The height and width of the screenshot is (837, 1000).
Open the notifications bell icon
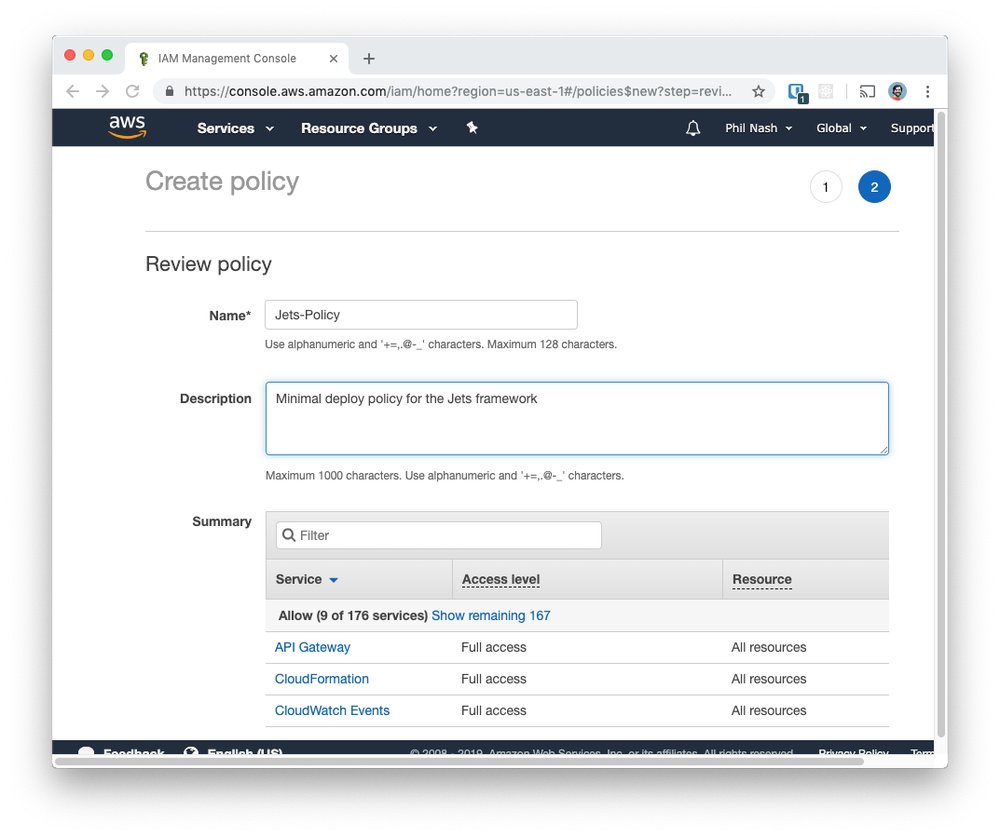[693, 128]
